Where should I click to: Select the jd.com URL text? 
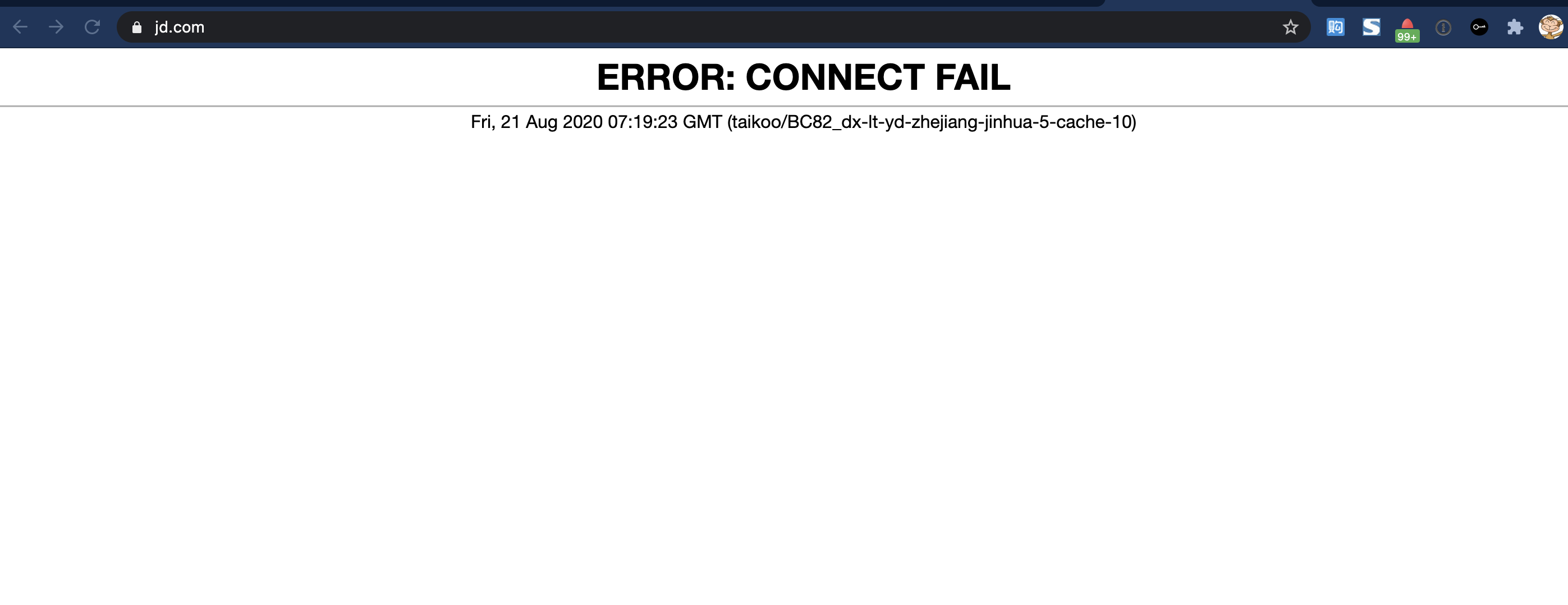tap(180, 27)
